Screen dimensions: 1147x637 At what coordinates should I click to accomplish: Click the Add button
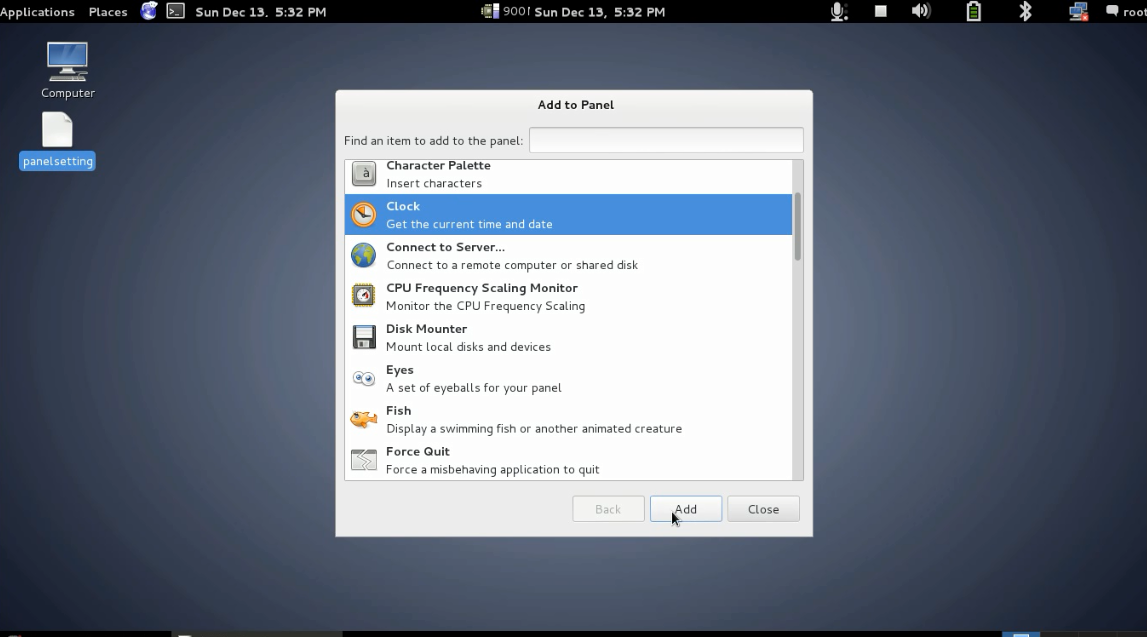click(685, 509)
